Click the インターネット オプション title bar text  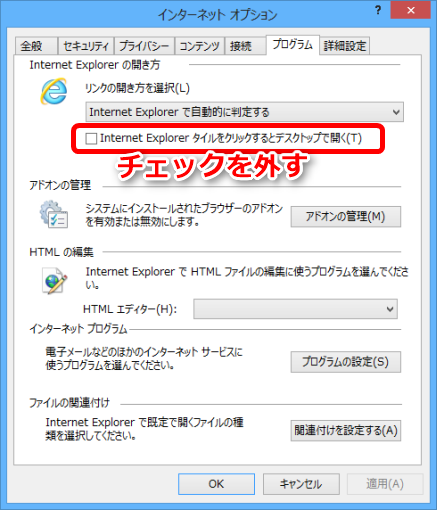(217, 15)
